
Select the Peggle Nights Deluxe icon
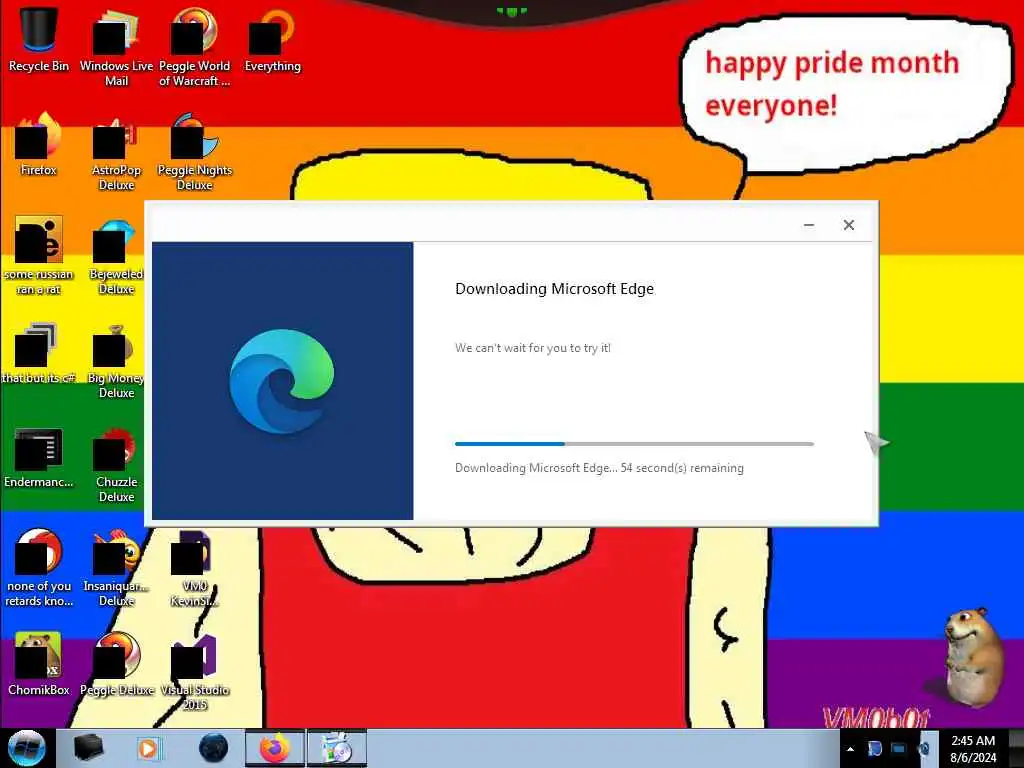194,152
